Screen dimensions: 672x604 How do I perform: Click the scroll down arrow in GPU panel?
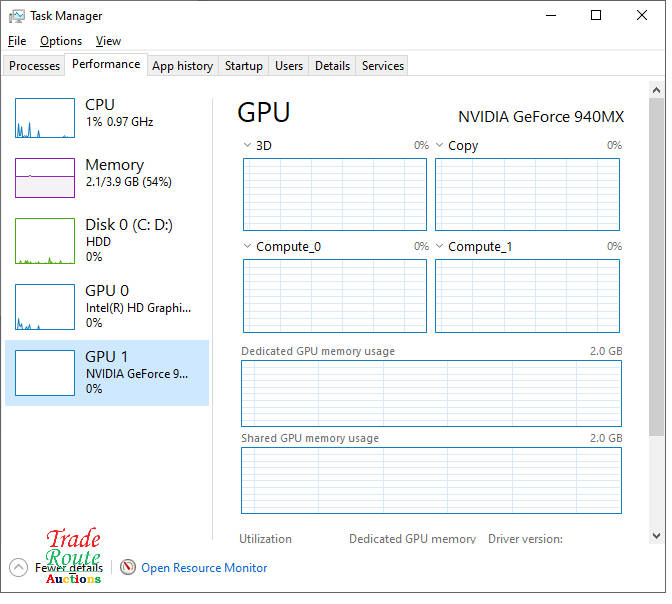[x=656, y=536]
